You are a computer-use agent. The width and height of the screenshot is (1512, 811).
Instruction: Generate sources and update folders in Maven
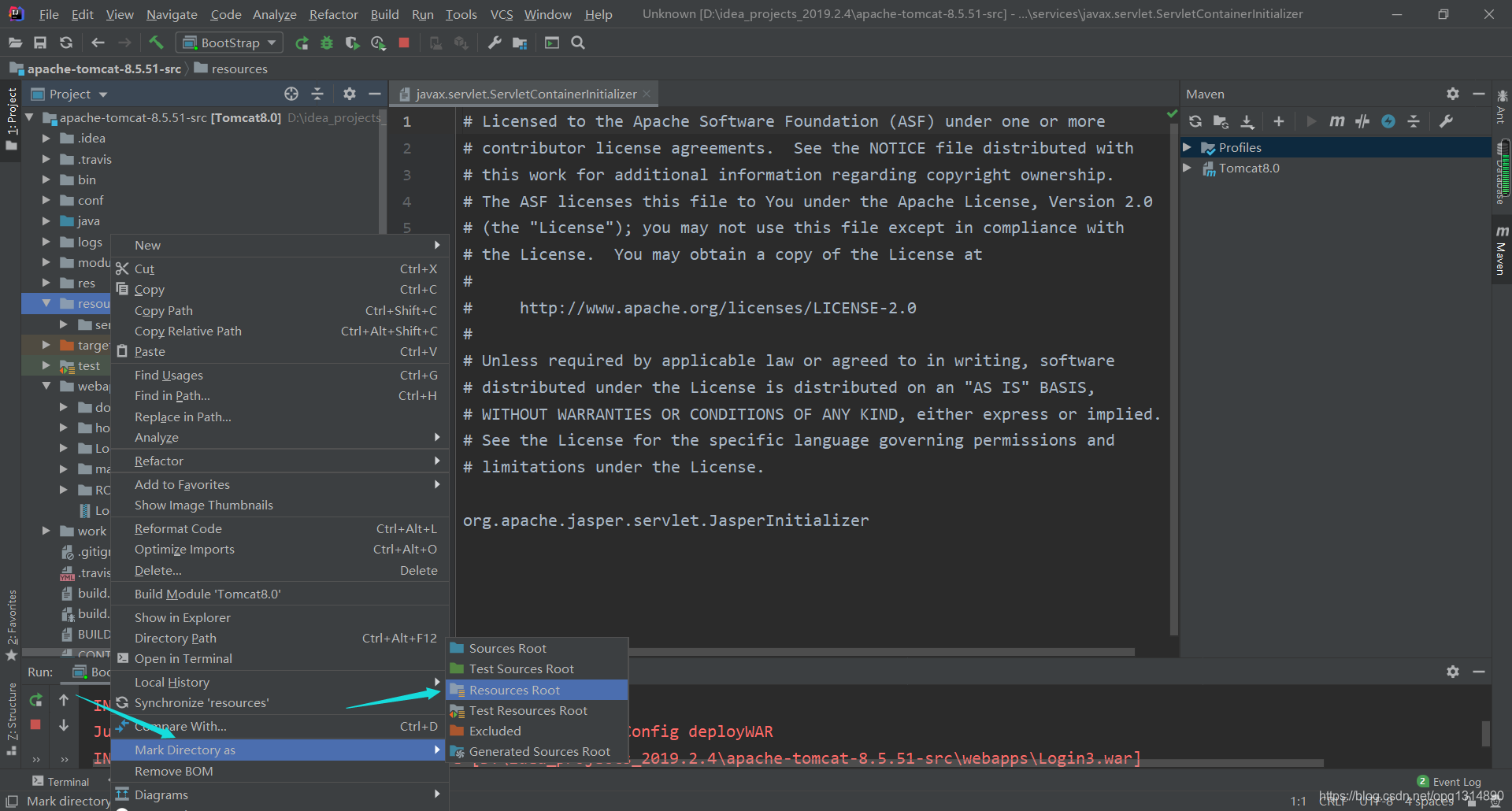pos(1221,121)
